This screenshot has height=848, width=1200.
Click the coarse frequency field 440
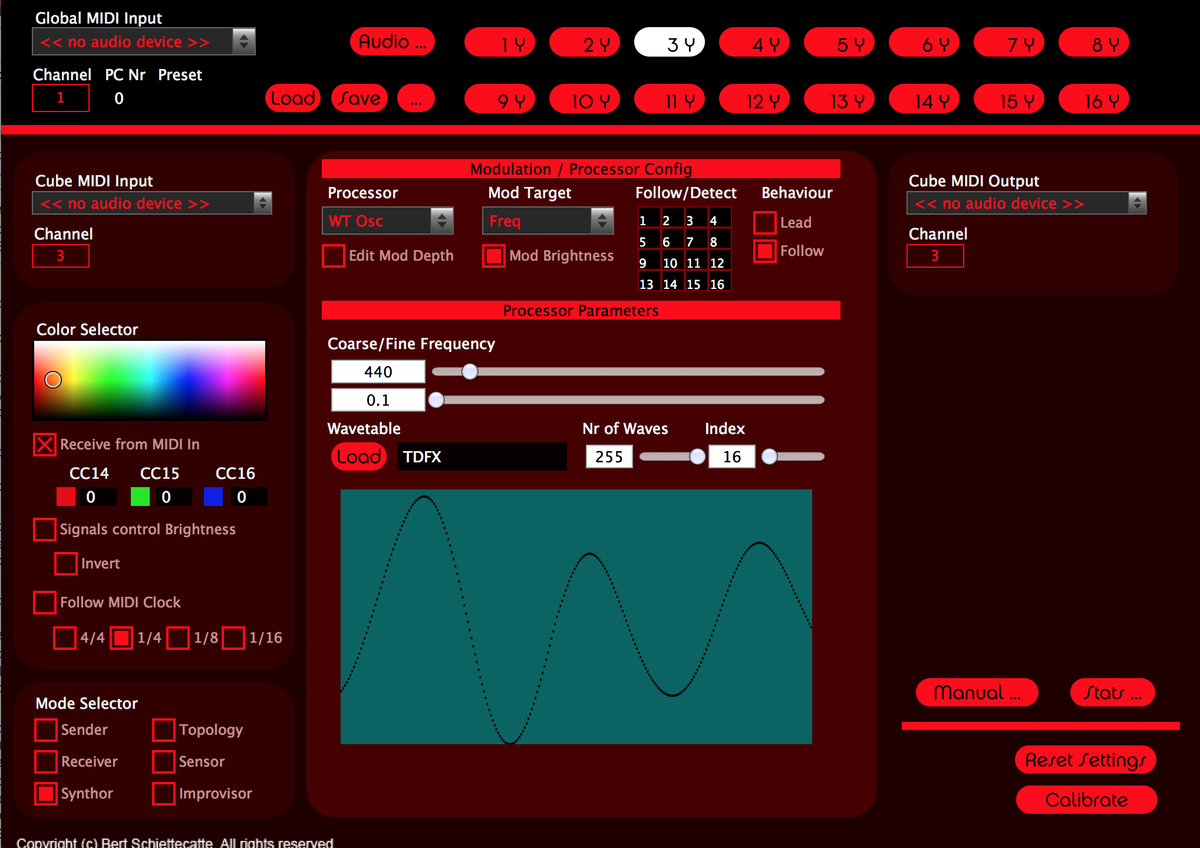(x=378, y=372)
